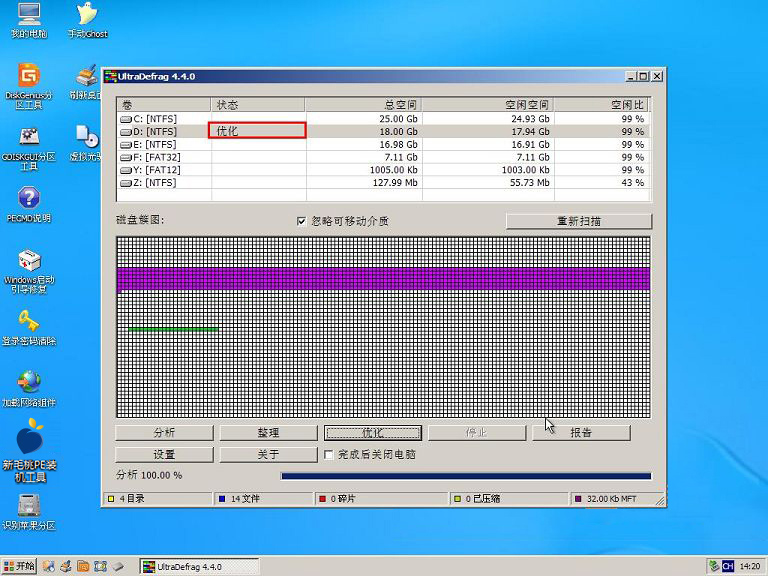The height and width of the screenshot is (576, 768).
Task: Open PECMD说明 help icon
Action: tap(28, 205)
